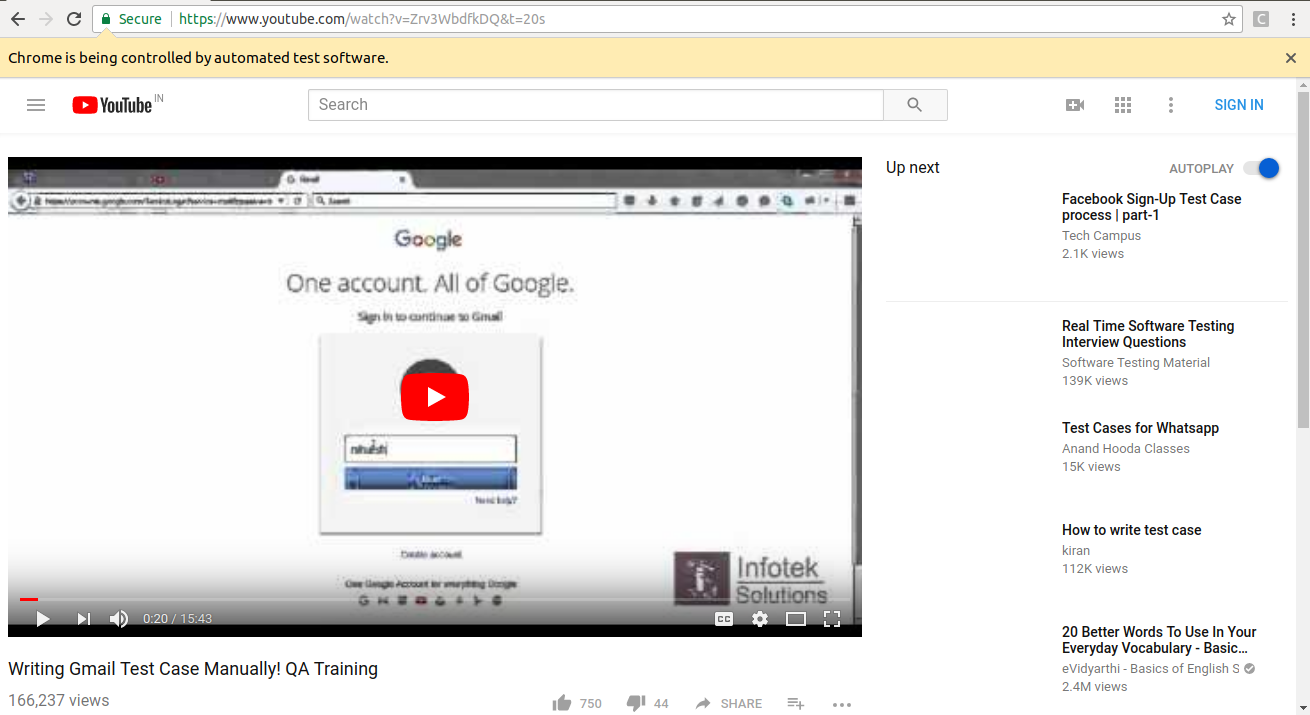Toggle closed captions (CC)
Screen dimensions: 1310x715
pos(724,619)
